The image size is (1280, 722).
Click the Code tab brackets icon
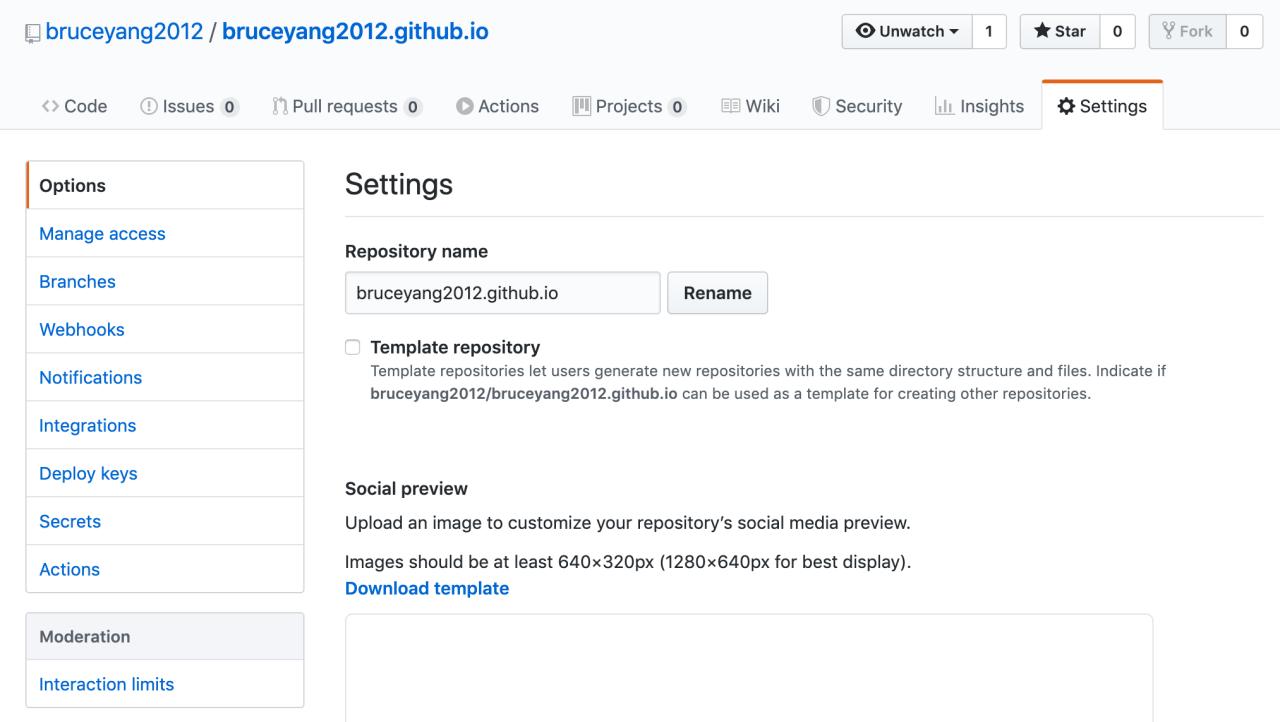(49, 106)
